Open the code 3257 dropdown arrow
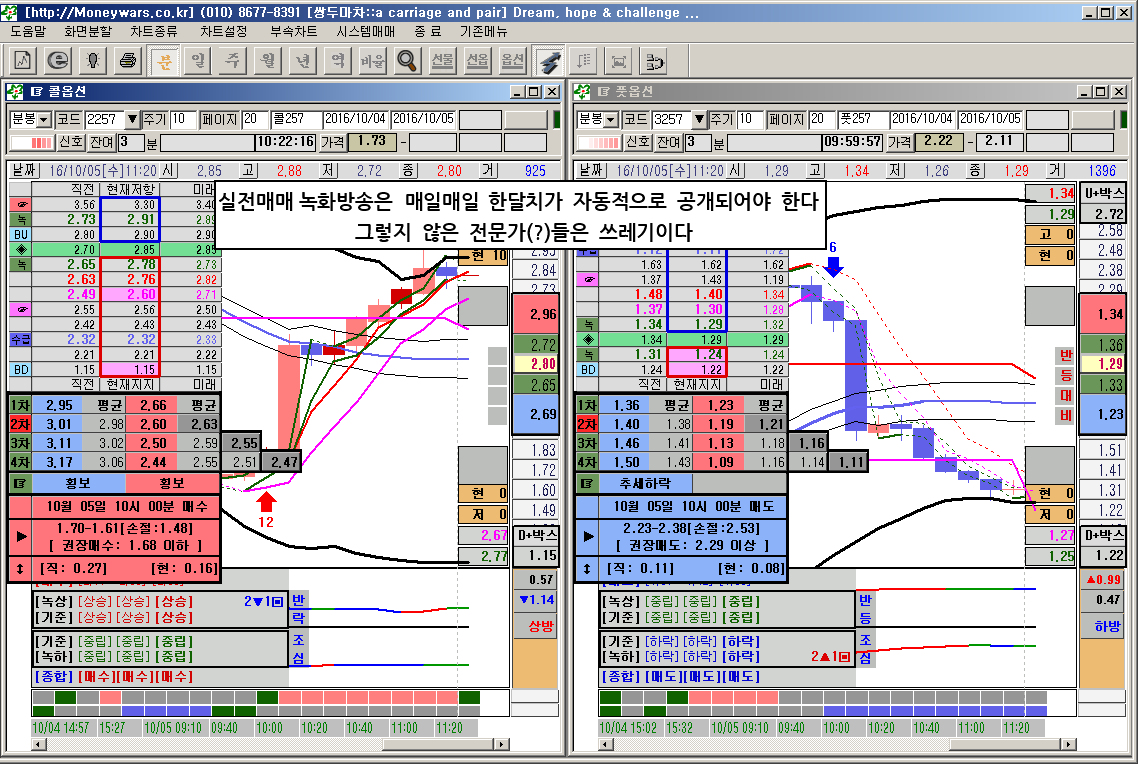1138x764 pixels. tap(699, 119)
